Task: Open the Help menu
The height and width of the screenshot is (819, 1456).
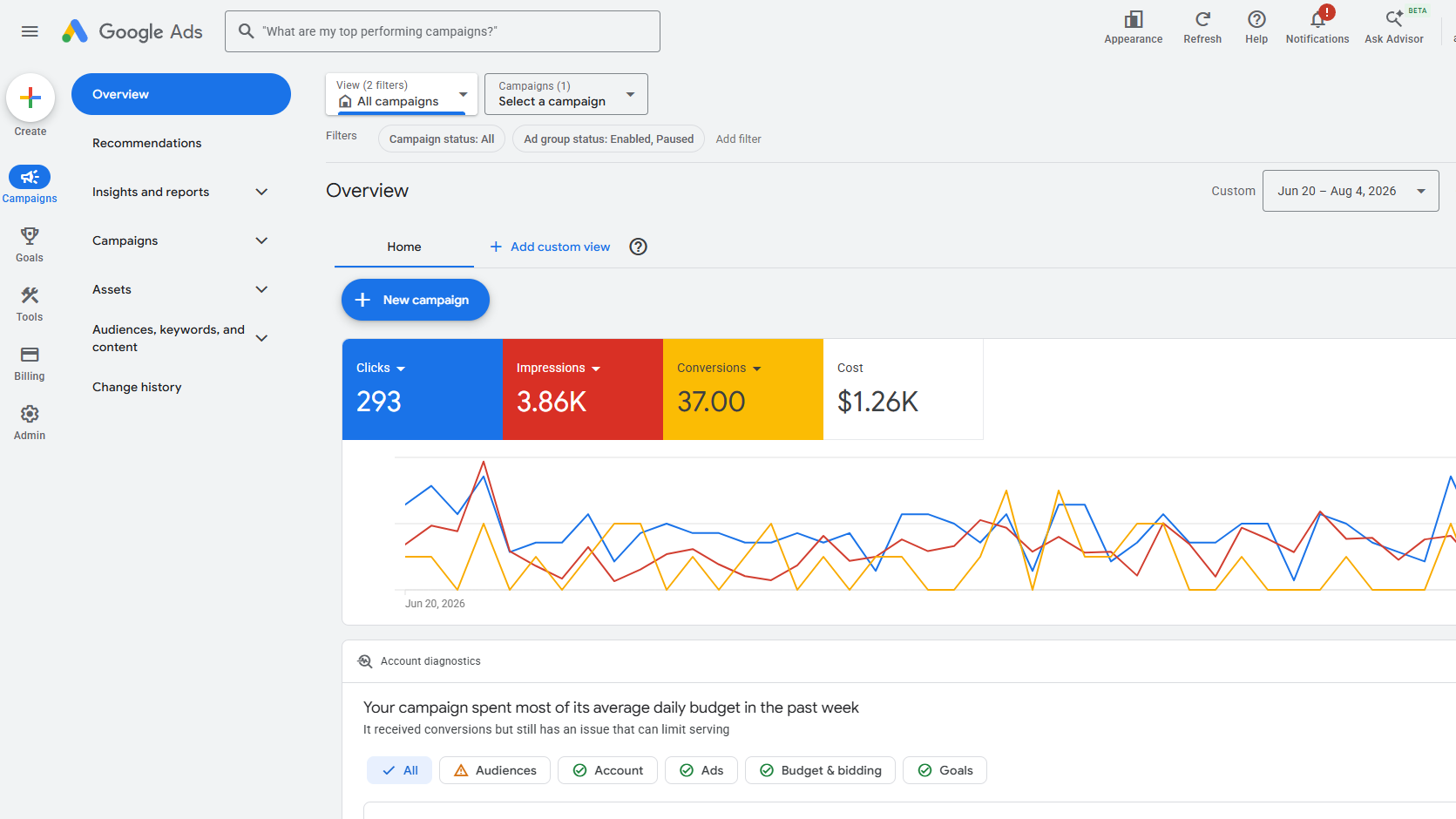Action: [x=1256, y=27]
